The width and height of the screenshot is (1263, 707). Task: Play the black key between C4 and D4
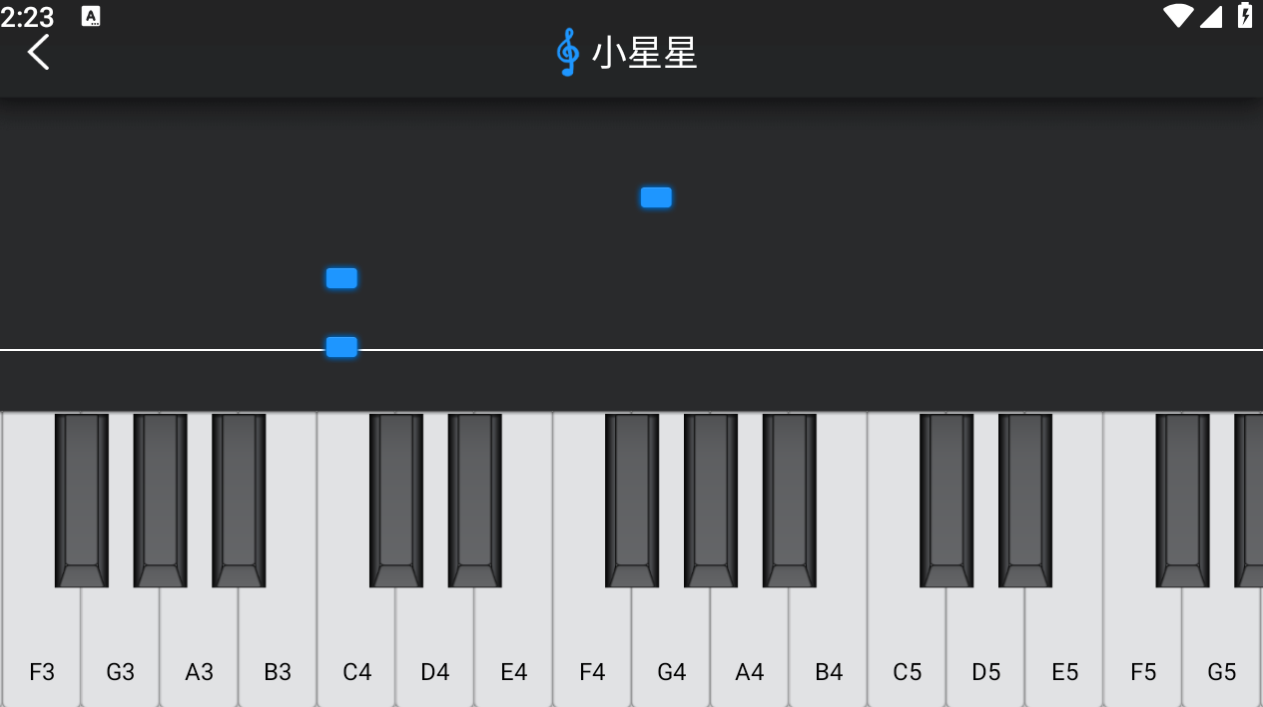[x=396, y=500]
